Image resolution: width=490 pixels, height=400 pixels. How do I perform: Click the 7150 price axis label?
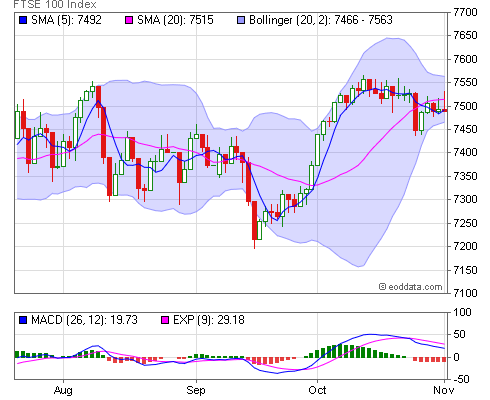[465, 270]
